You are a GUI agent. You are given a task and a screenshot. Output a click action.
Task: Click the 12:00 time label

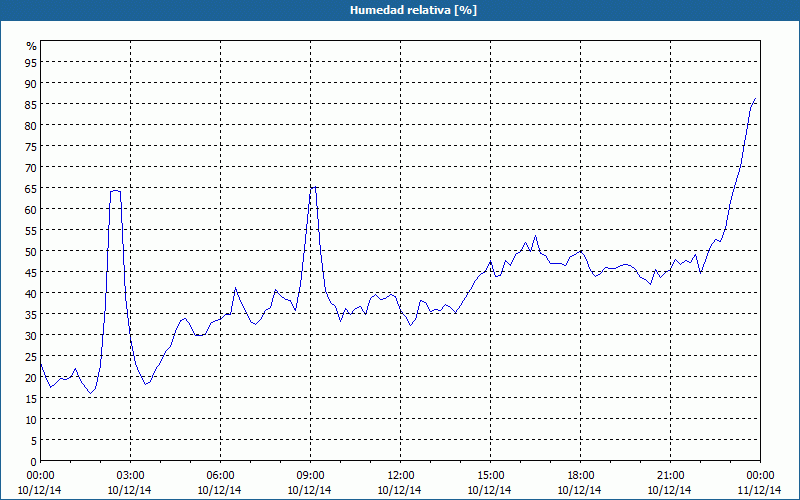pyautogui.click(x=401, y=476)
